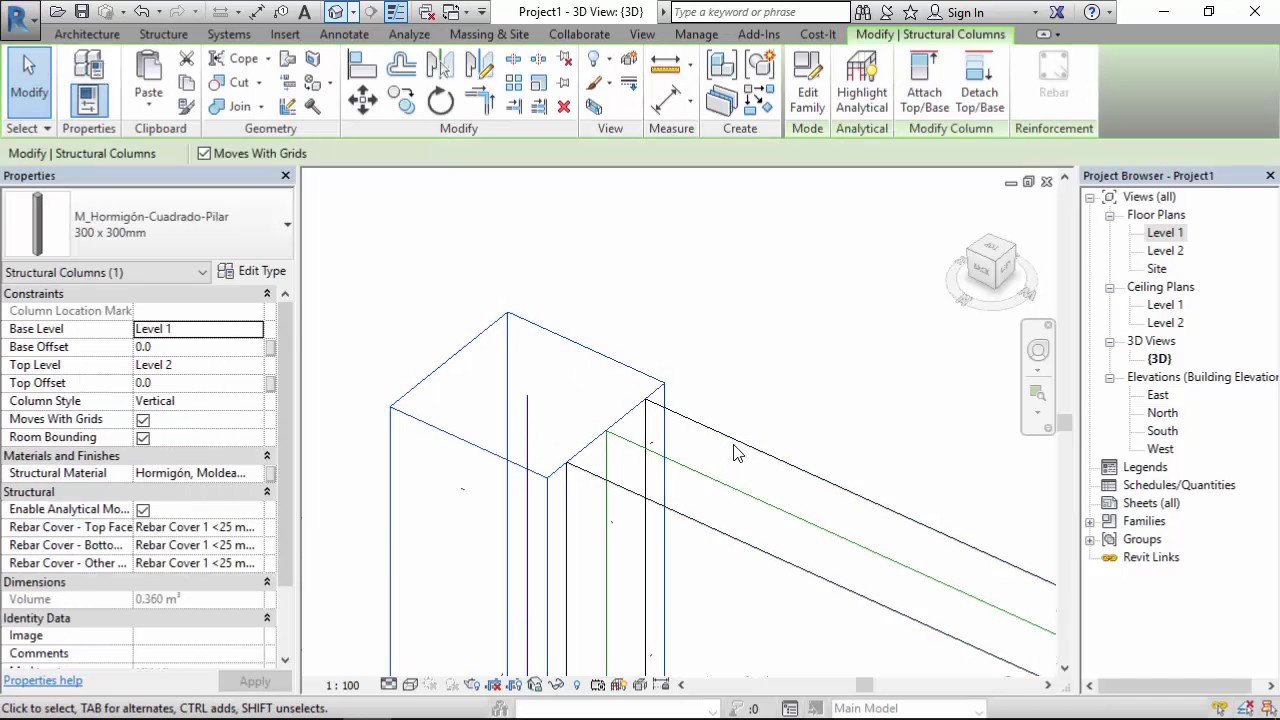Click the Default 3D View house icon
1280x720 pixels.
(x=335, y=12)
